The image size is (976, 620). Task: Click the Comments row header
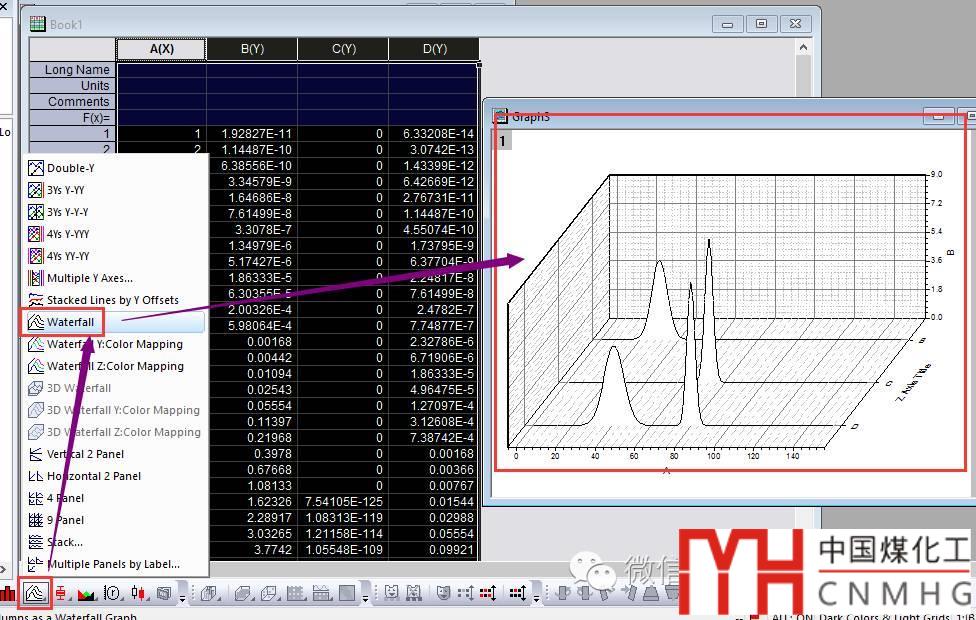73,102
